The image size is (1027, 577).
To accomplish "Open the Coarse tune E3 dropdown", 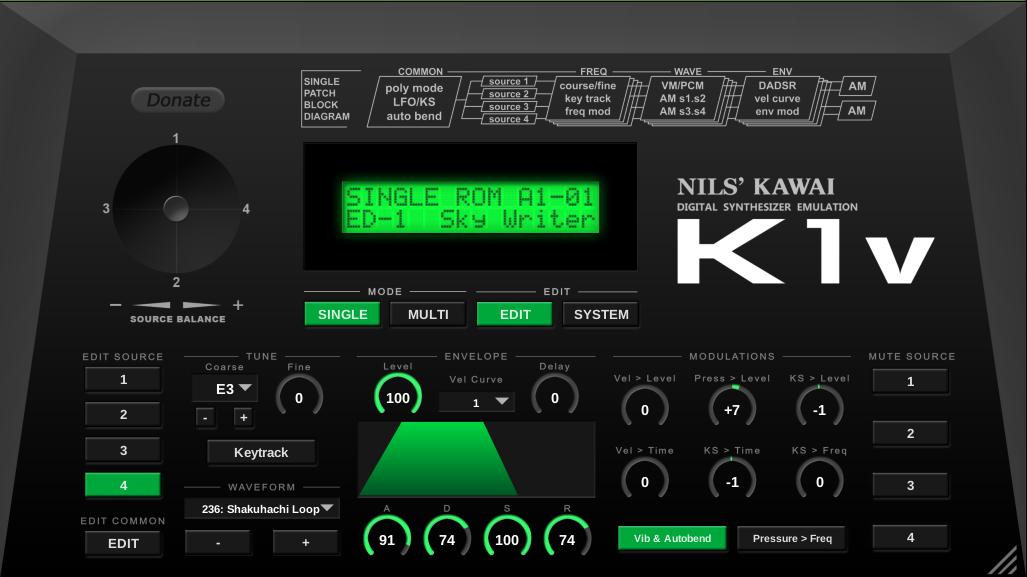I will (225, 389).
